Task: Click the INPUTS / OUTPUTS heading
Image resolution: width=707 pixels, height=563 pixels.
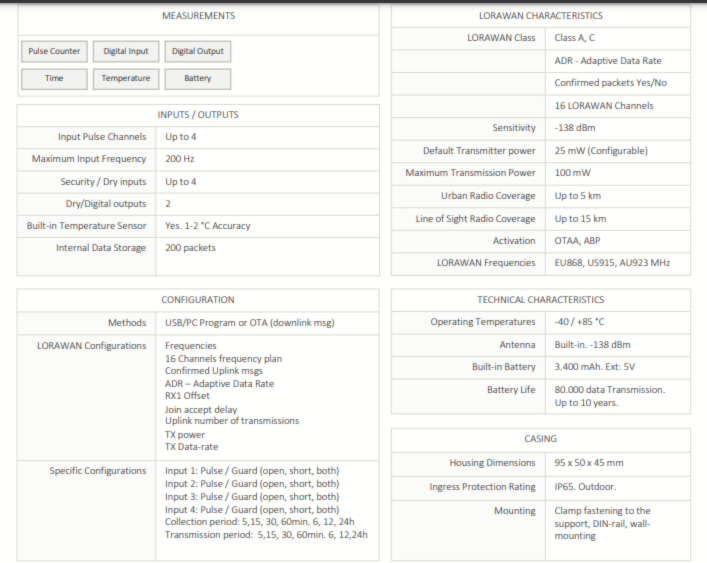Action: pos(198,115)
